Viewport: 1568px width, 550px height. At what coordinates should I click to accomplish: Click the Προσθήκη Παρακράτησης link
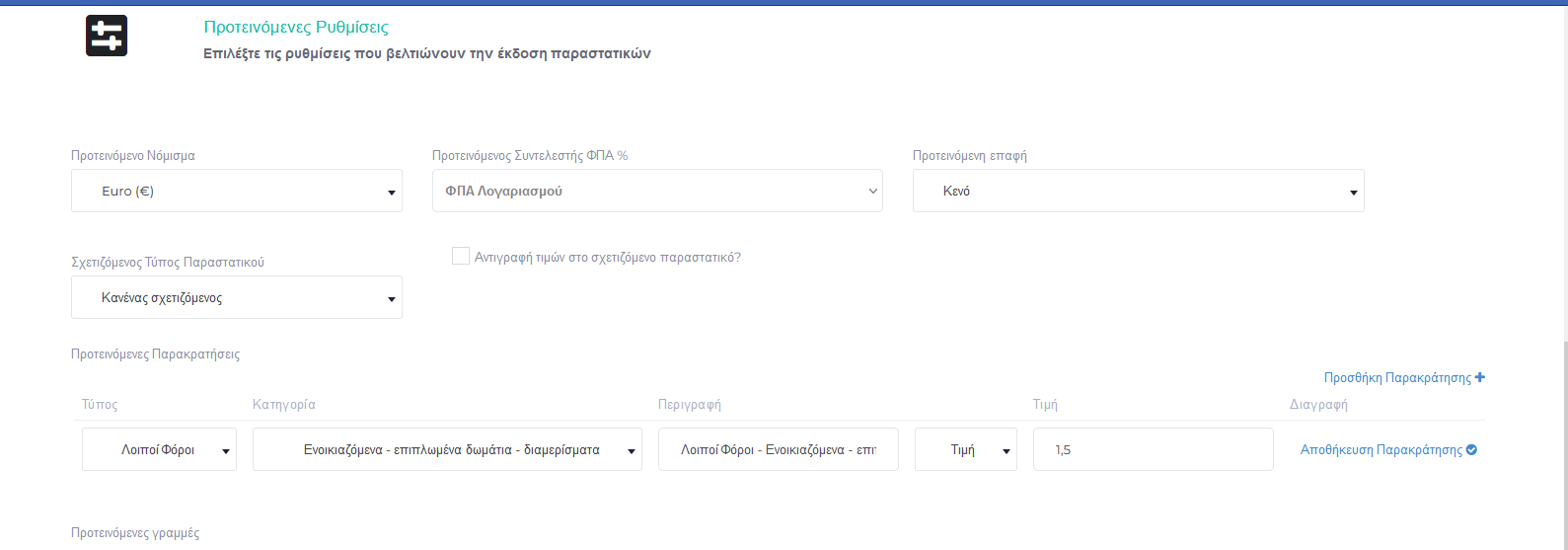[1397, 377]
